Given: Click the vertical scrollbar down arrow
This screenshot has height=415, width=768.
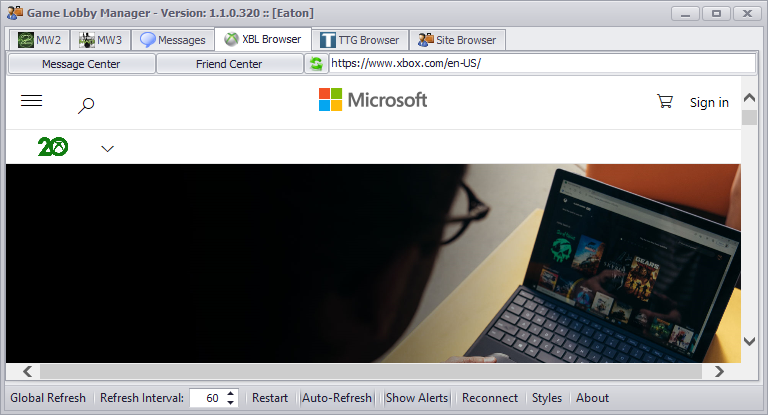Looking at the screenshot, I should [749, 341].
